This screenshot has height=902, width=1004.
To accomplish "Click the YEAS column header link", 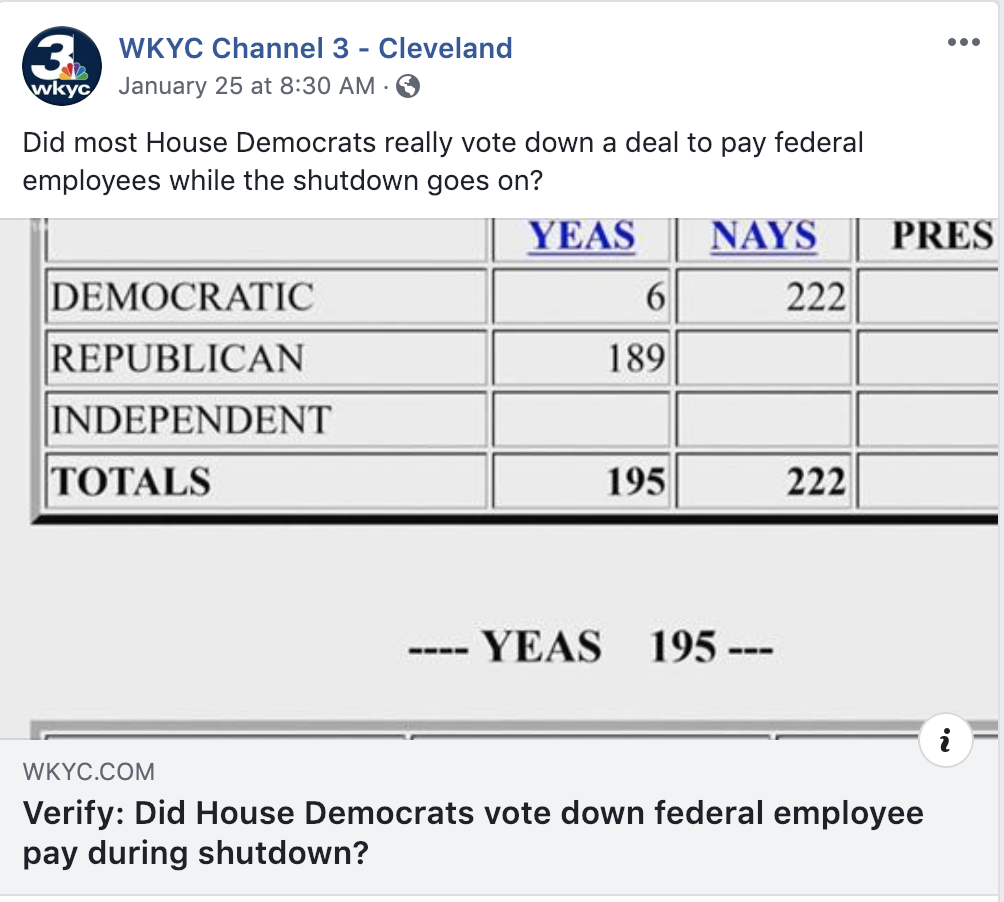I will (581, 236).
